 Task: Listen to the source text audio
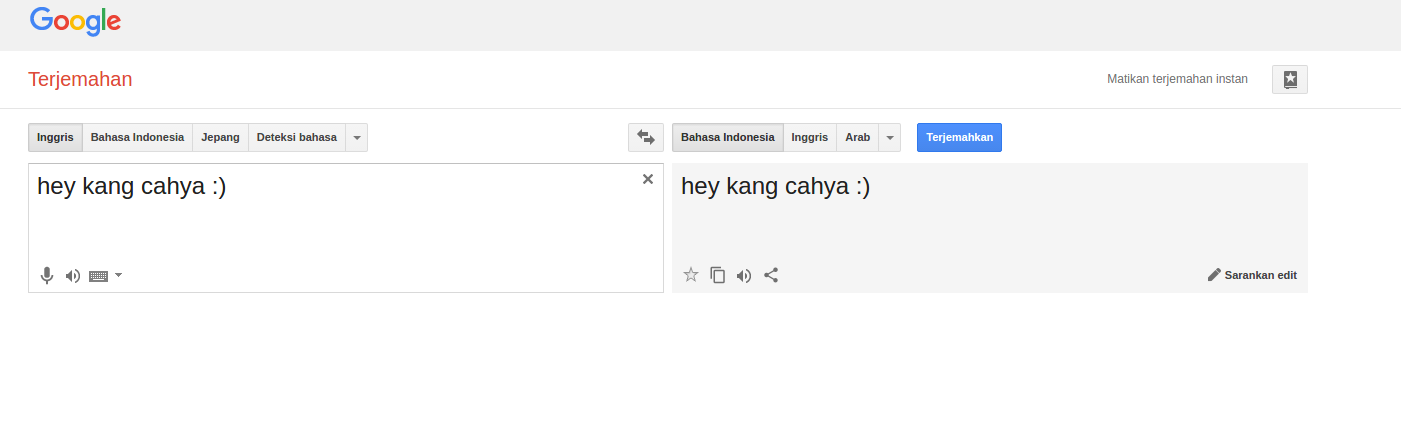[x=72, y=276]
